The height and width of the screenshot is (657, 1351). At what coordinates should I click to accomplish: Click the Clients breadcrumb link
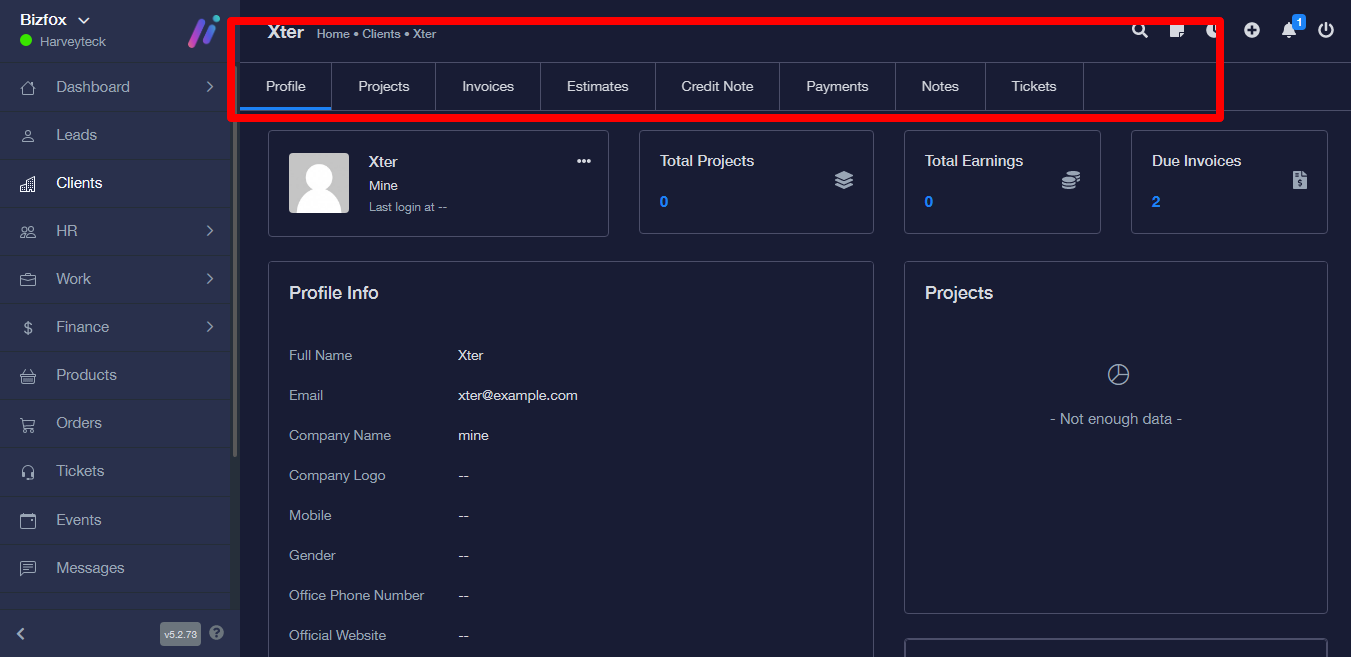[x=381, y=34]
